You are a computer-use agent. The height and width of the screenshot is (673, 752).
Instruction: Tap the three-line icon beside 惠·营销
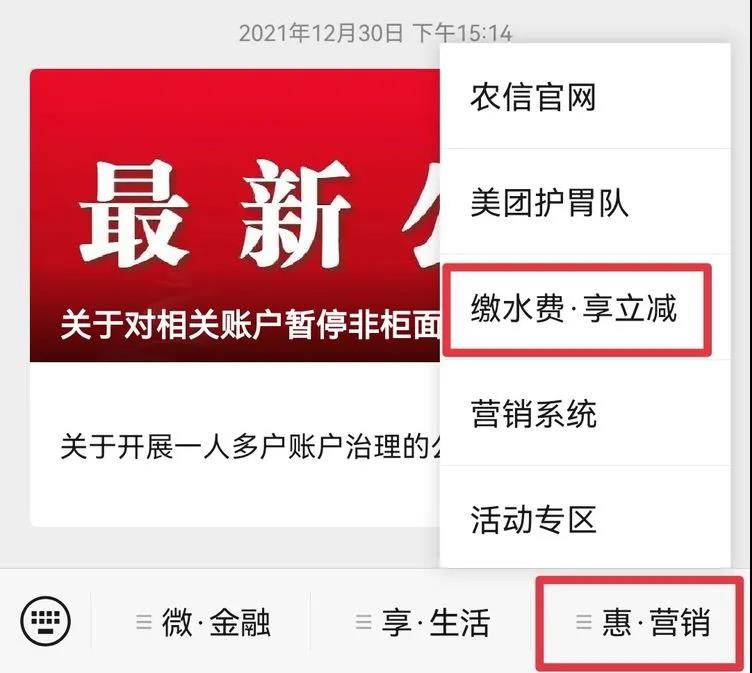tap(583, 622)
